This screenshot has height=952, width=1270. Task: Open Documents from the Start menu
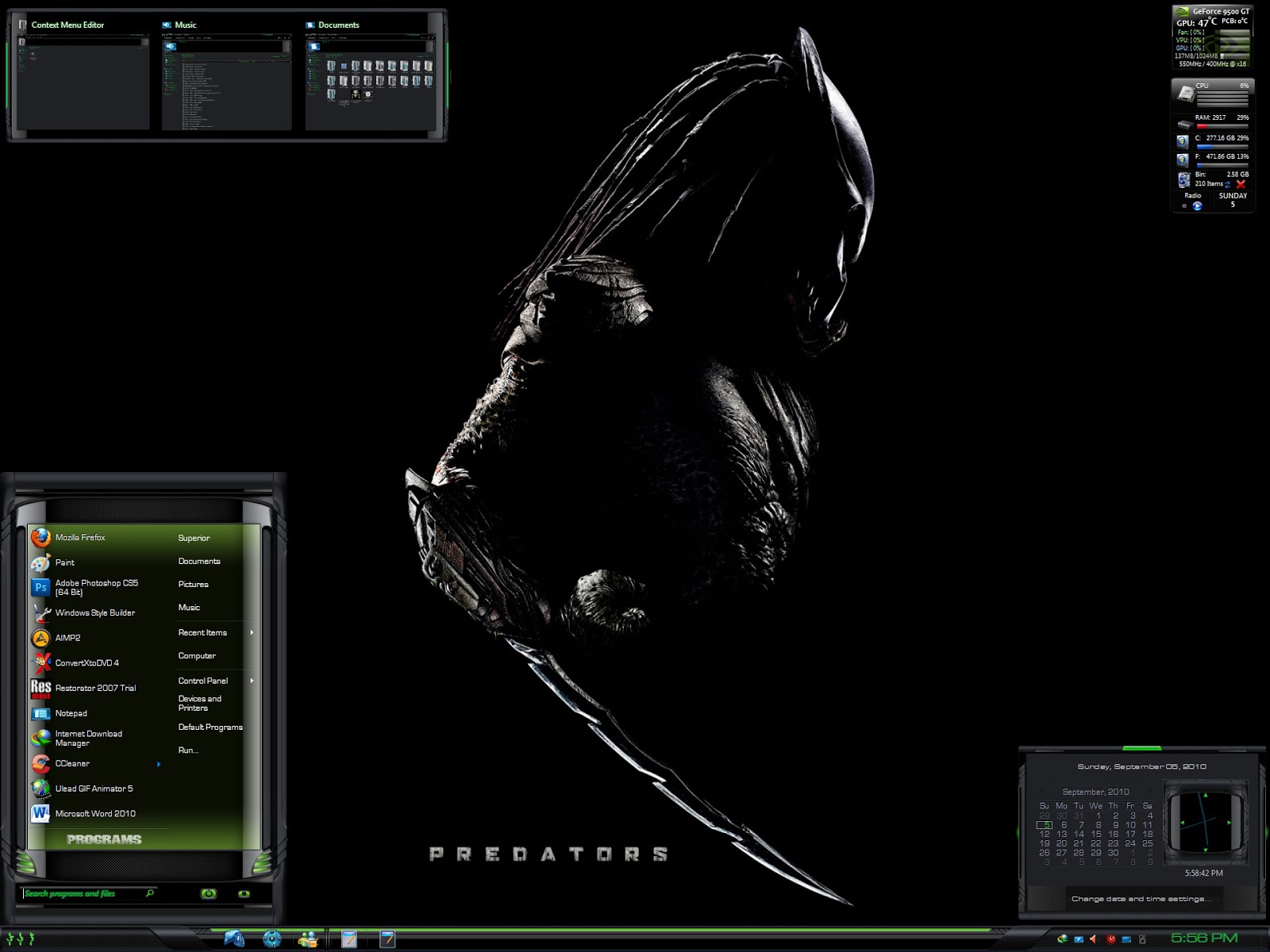pos(199,561)
